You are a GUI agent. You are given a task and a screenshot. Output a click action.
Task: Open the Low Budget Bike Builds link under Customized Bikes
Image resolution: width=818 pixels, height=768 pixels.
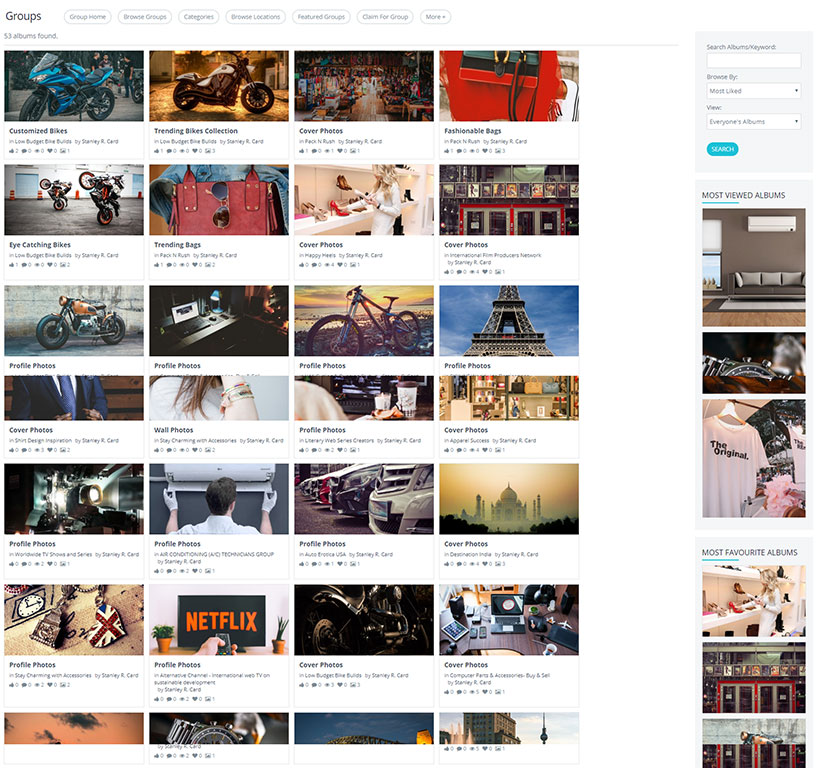pos(43,141)
